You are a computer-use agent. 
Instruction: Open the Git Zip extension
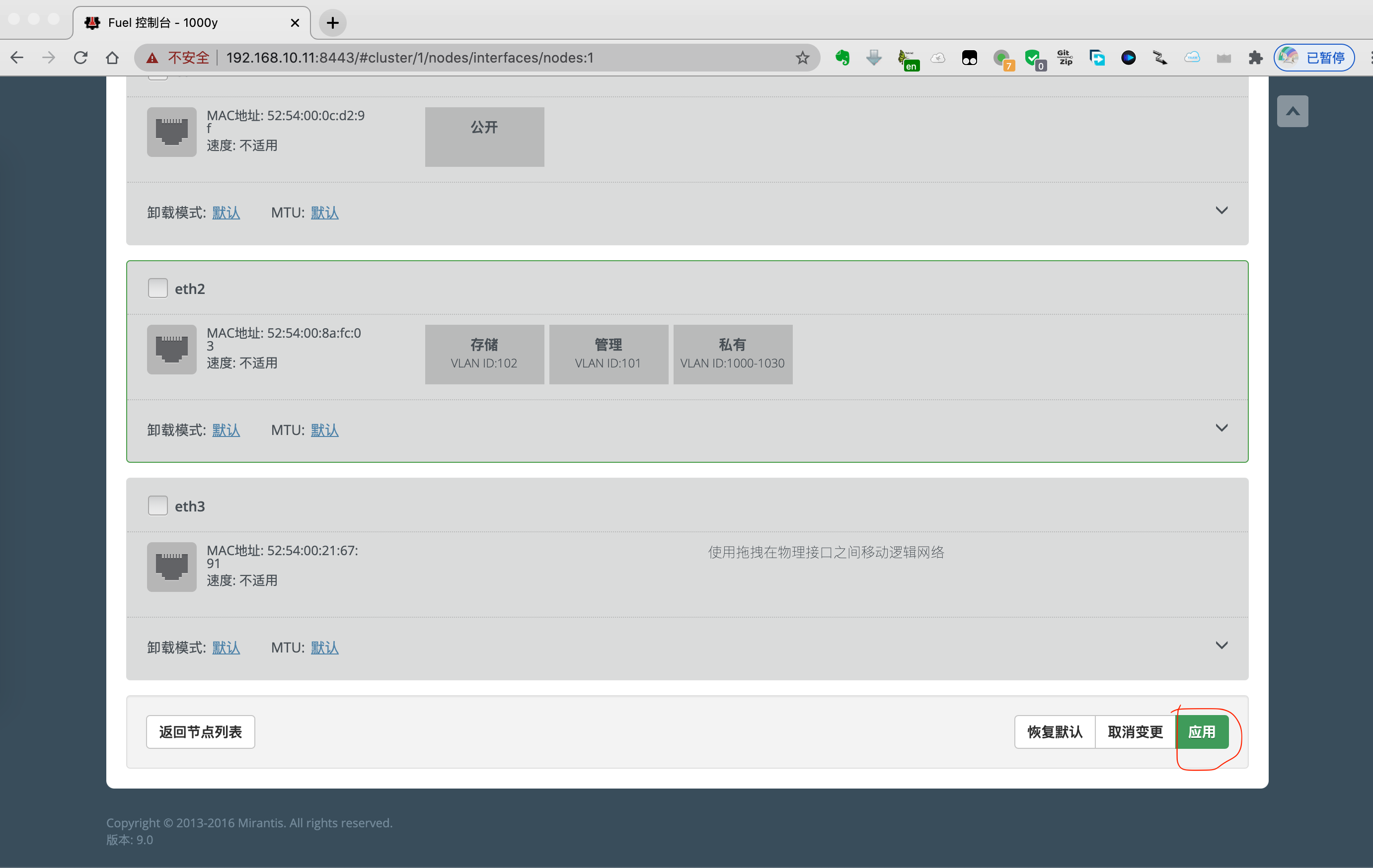1065,58
